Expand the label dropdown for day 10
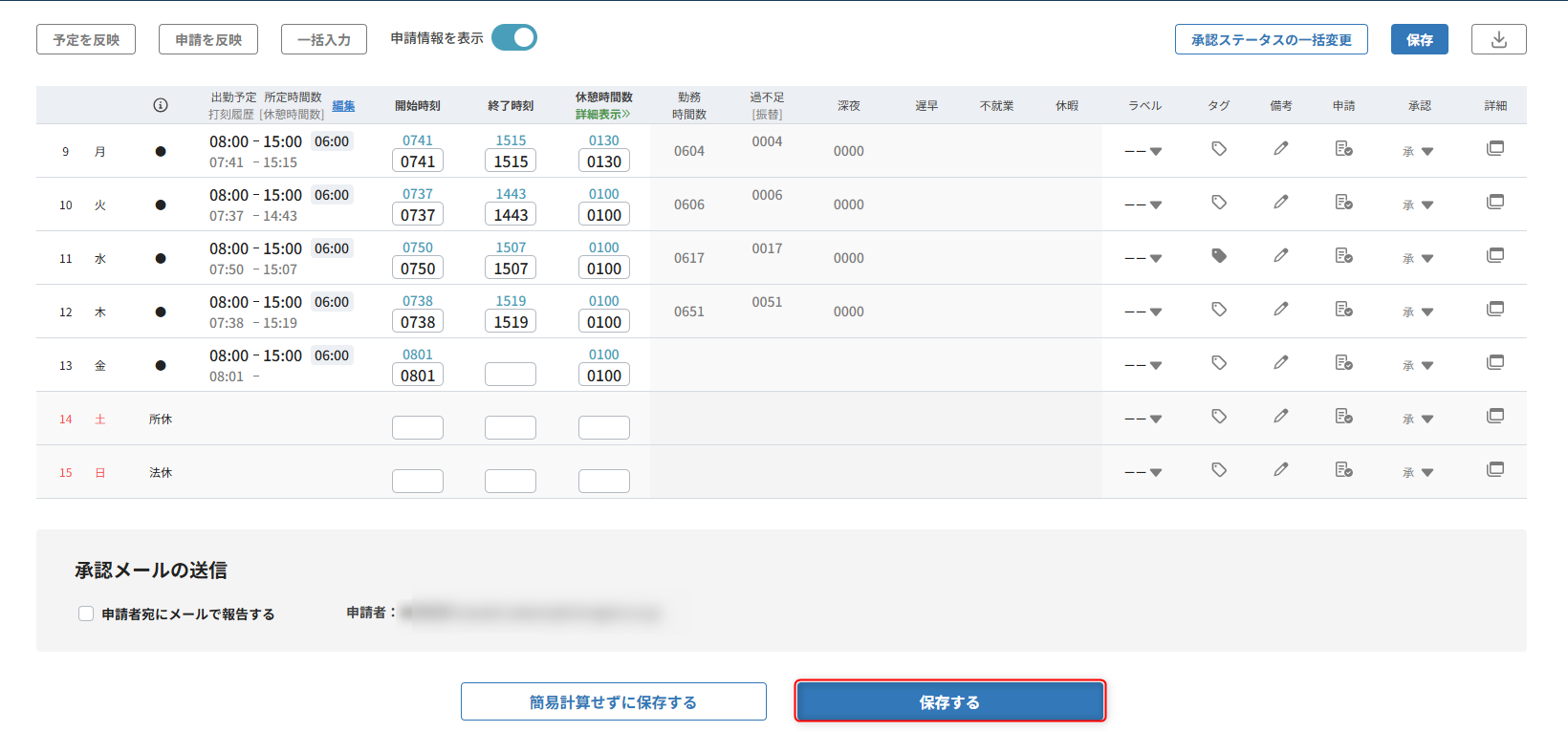The width and height of the screenshot is (1568, 732). pos(1143,205)
